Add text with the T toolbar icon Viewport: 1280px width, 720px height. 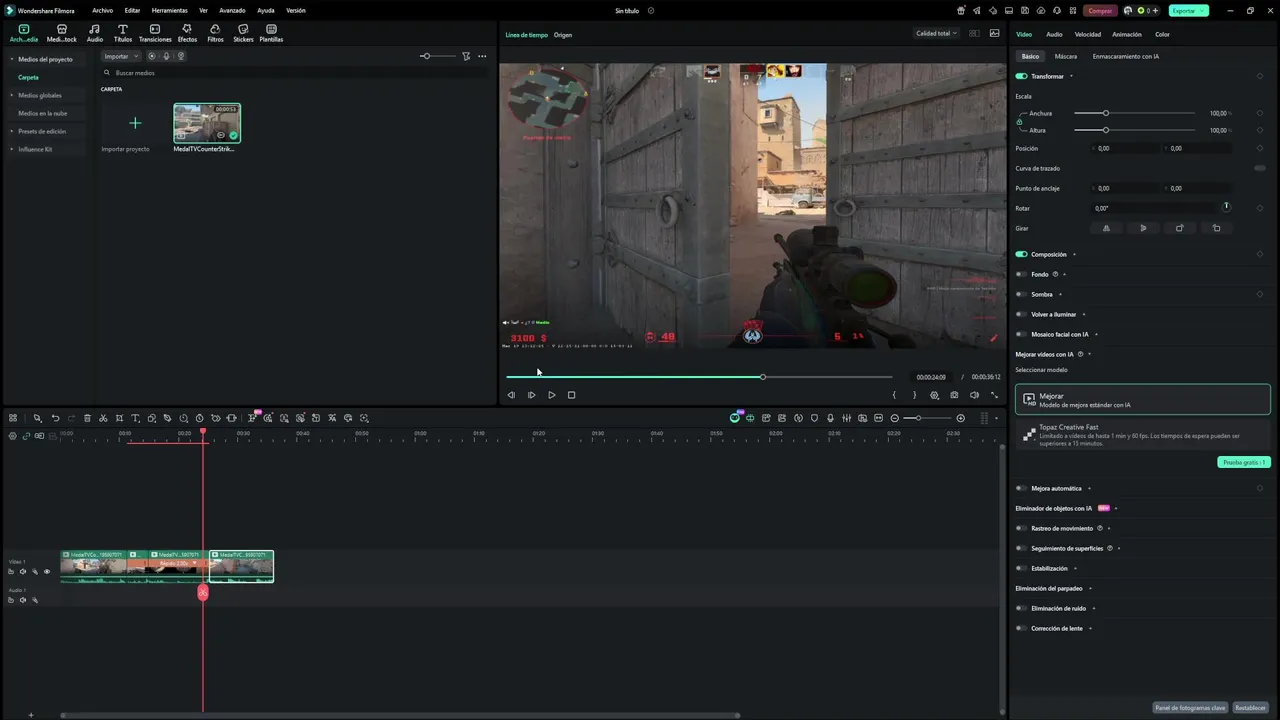click(135, 418)
